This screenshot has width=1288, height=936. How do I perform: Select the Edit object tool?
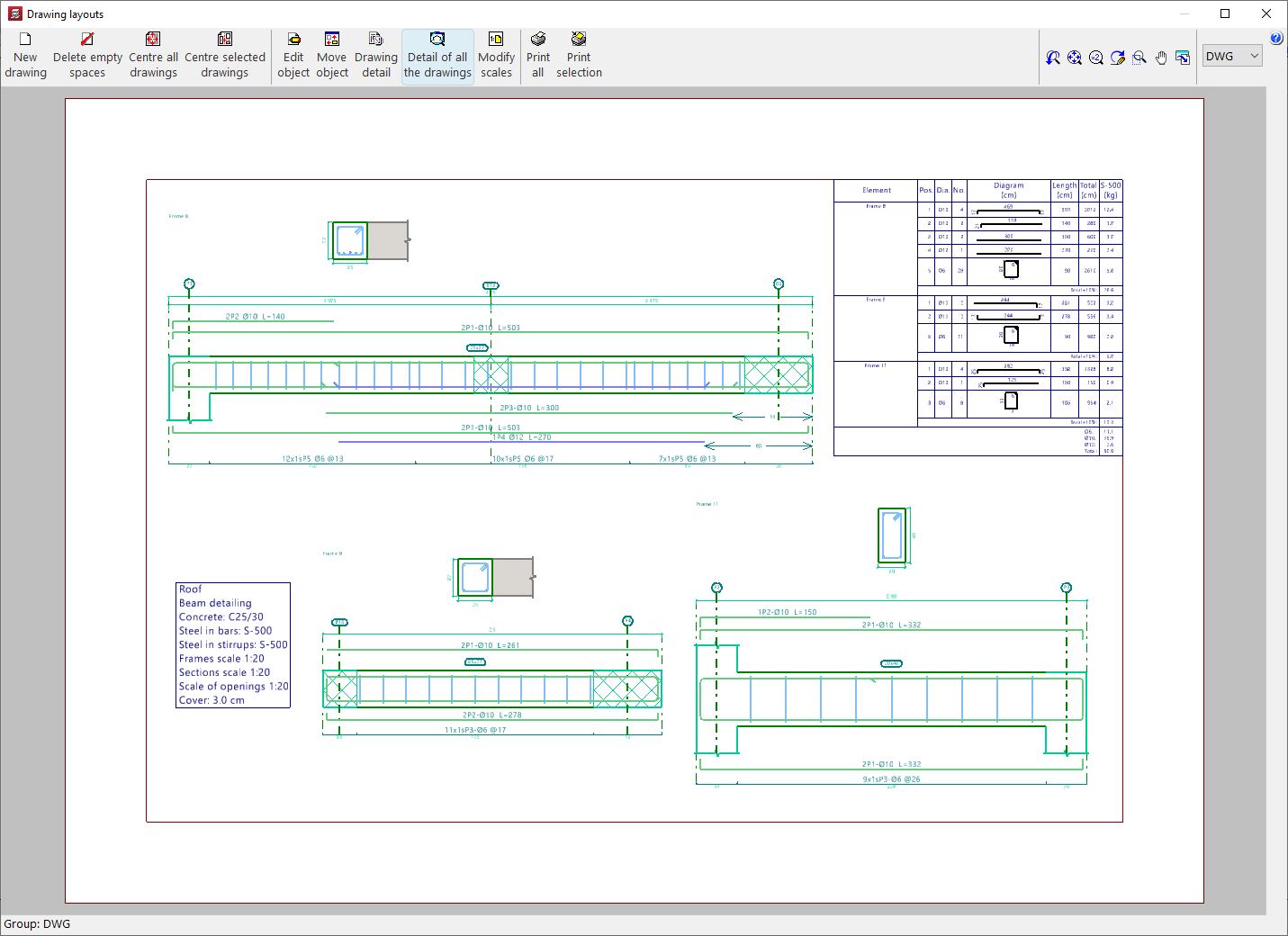(x=293, y=56)
